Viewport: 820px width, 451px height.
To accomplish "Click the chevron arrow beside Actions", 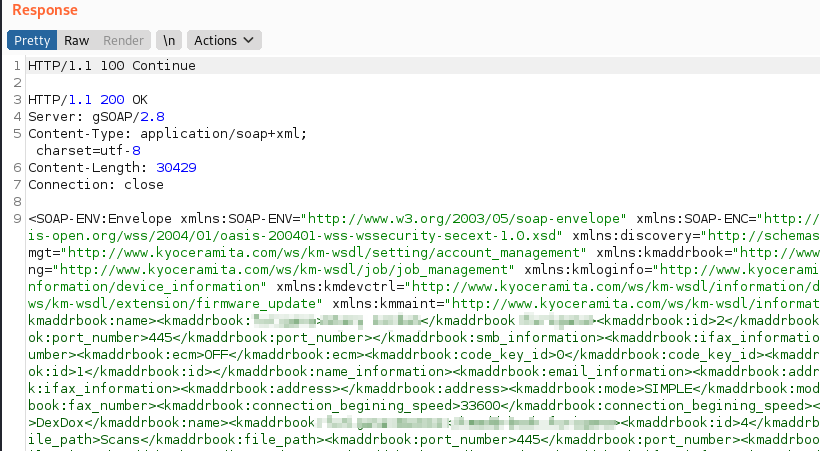I will [248, 41].
